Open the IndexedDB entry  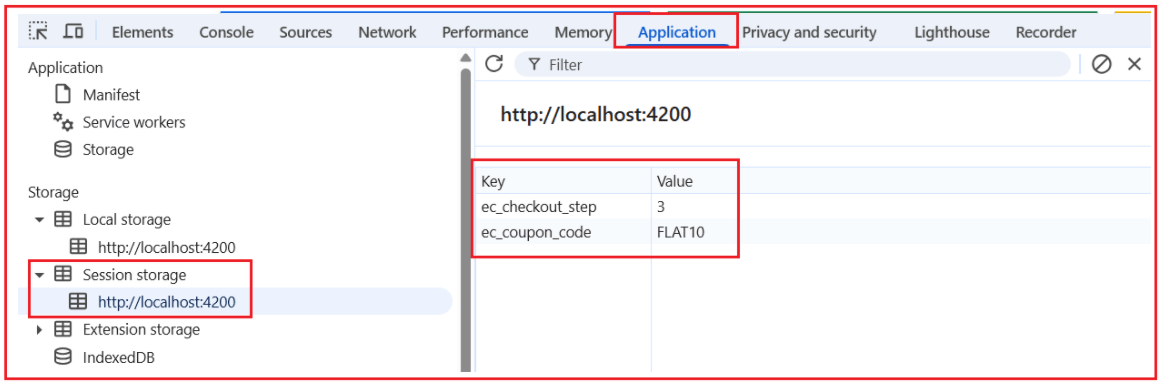[119, 358]
